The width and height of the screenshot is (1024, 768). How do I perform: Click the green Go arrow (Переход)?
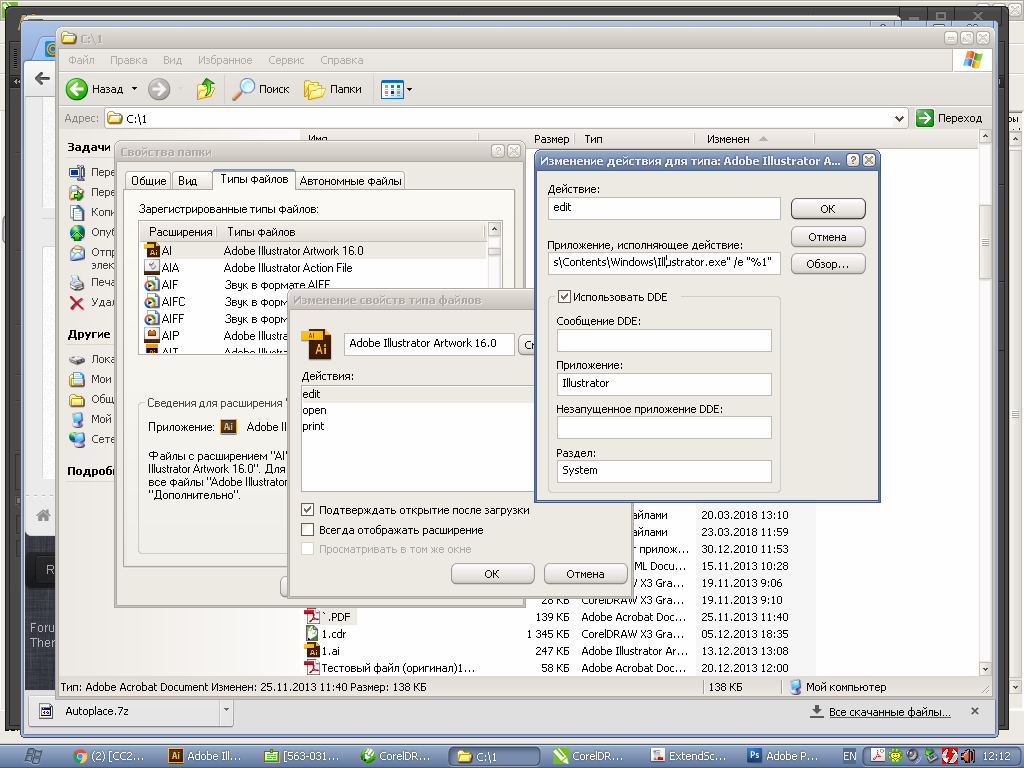pos(925,118)
